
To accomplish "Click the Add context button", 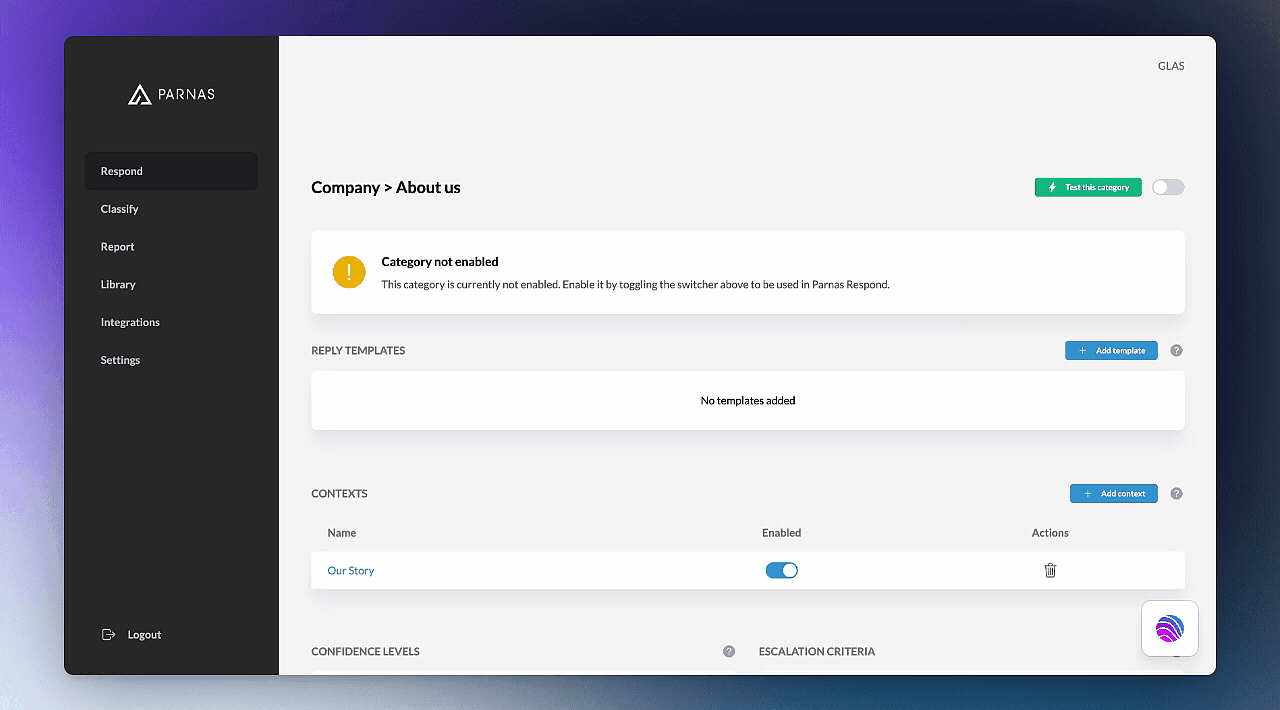I will pyautogui.click(x=1113, y=494).
